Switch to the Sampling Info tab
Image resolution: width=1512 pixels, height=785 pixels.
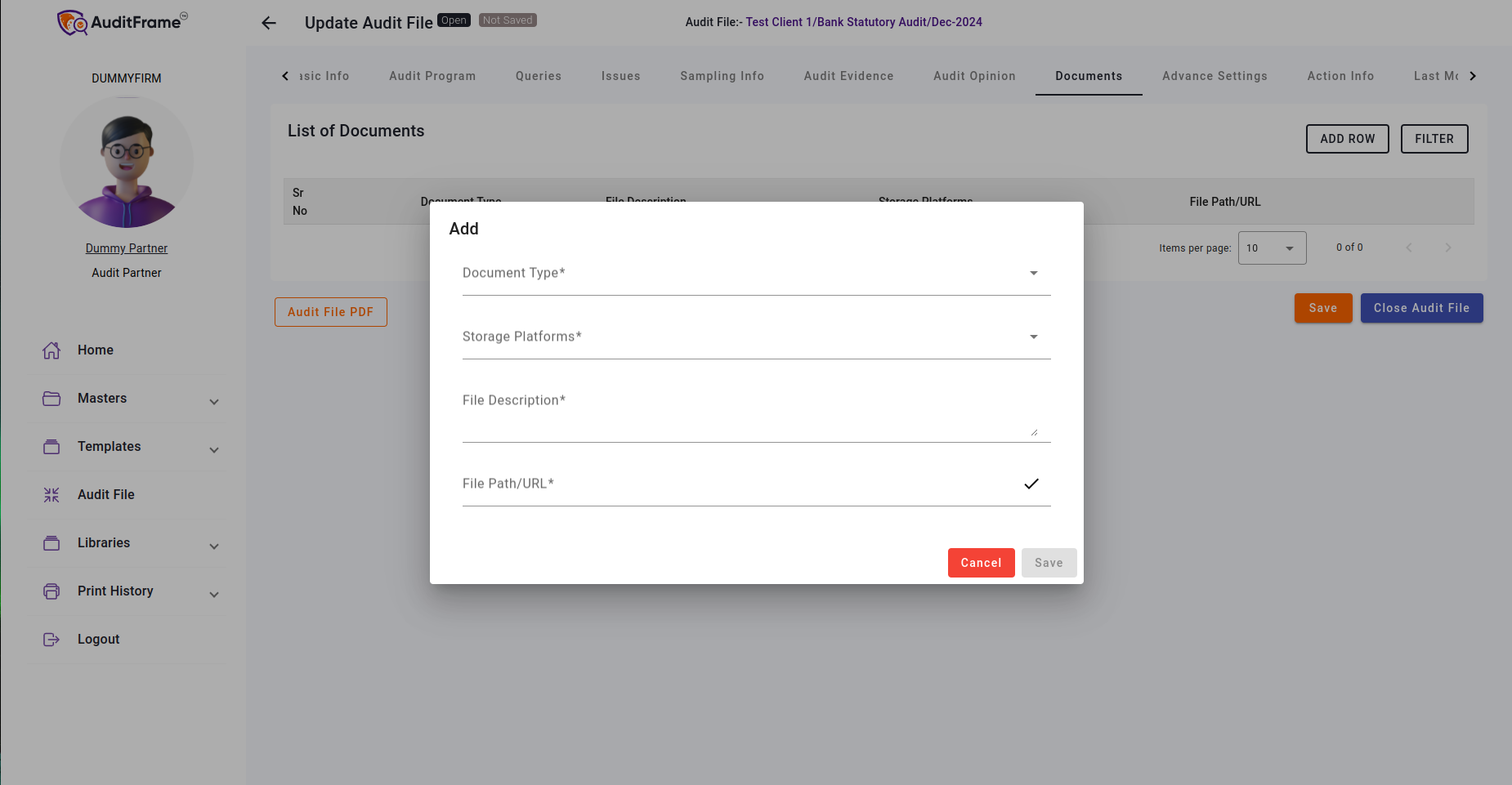point(722,76)
